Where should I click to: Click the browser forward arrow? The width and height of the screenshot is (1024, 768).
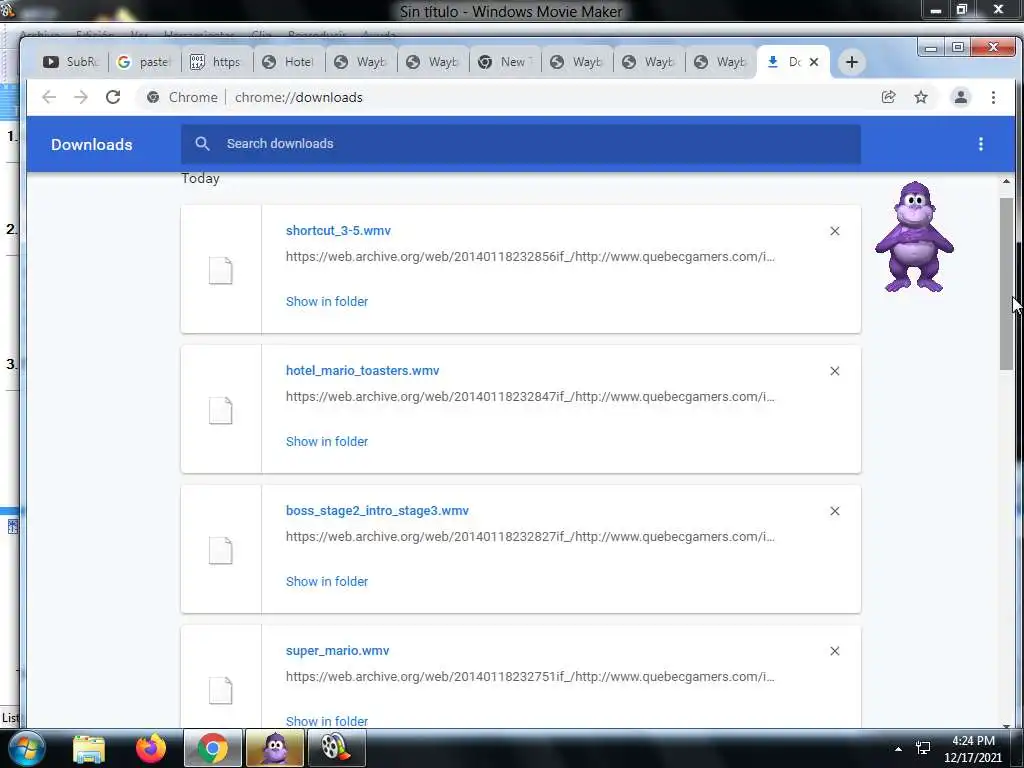pyautogui.click(x=80, y=97)
